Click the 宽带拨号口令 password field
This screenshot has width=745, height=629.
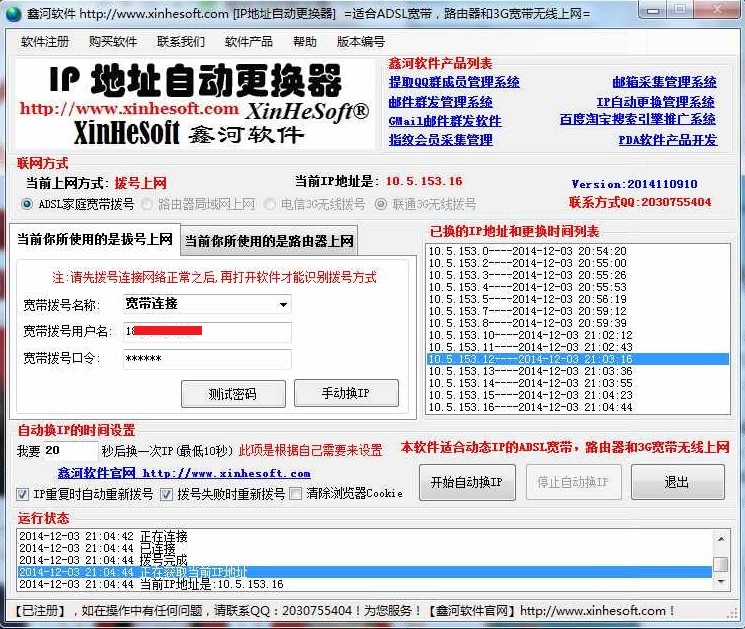tap(207, 359)
